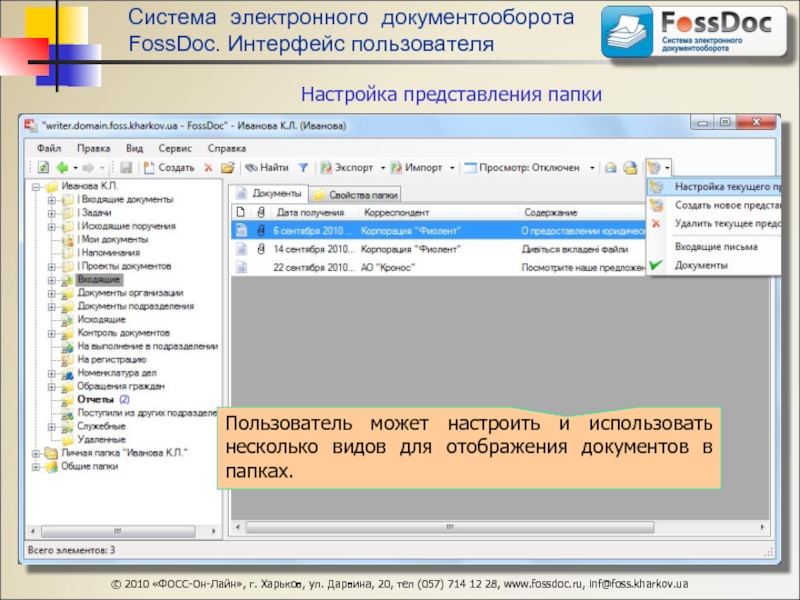Viewport: 800px width, 600px height.
Task: Click the Найти toolbar button
Action: click(267, 167)
